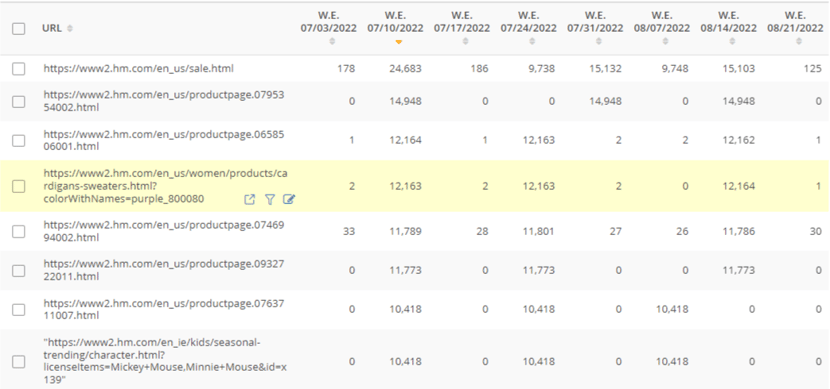Open productpage.0658506001.html URL
830x389 pixels.
tap(164, 140)
